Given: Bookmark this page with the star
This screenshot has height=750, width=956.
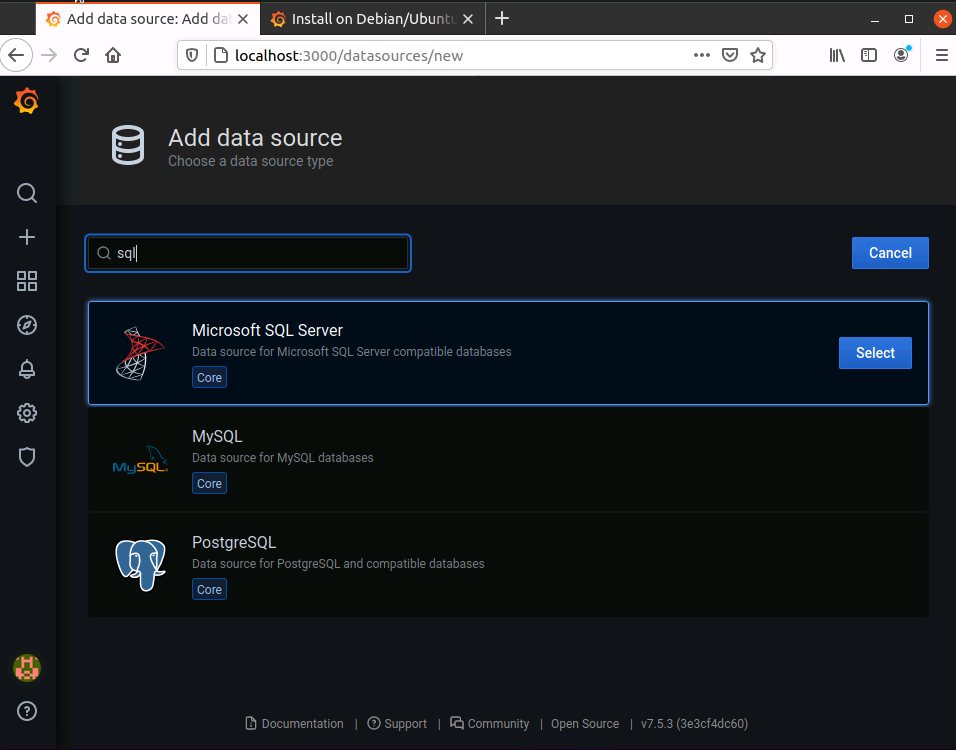Looking at the screenshot, I should [x=758, y=55].
